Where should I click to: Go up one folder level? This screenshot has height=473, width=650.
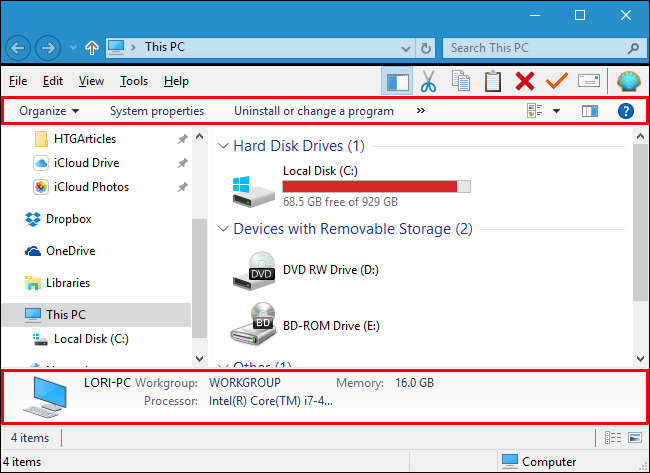[x=92, y=48]
